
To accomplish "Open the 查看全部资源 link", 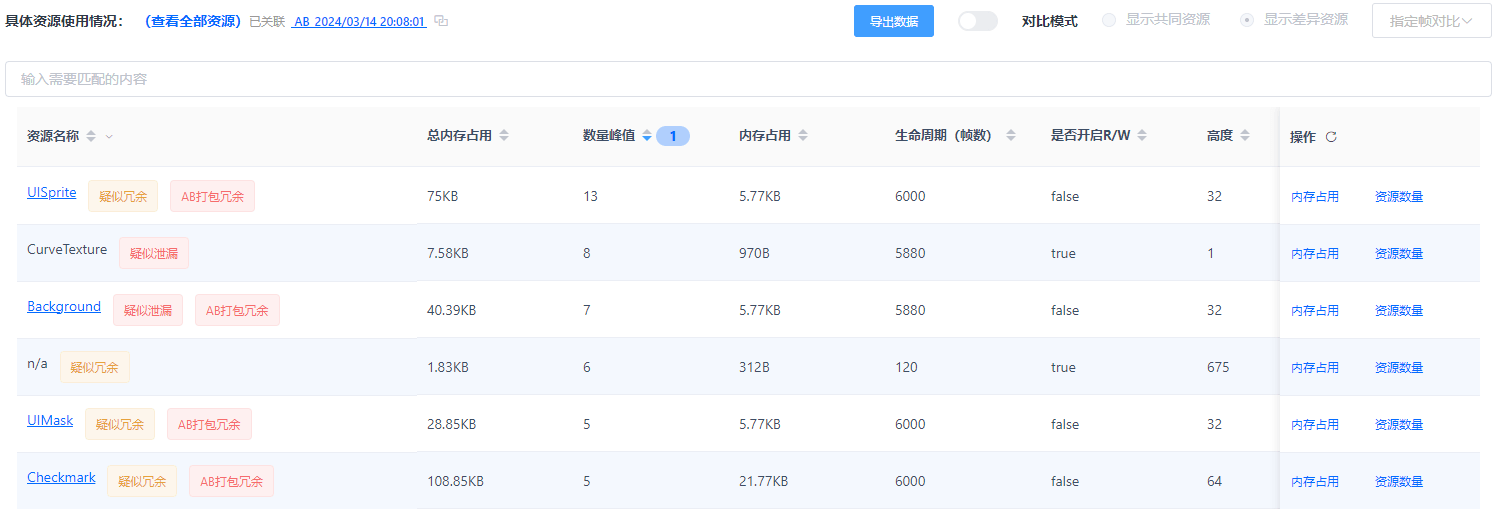I will click(193, 21).
